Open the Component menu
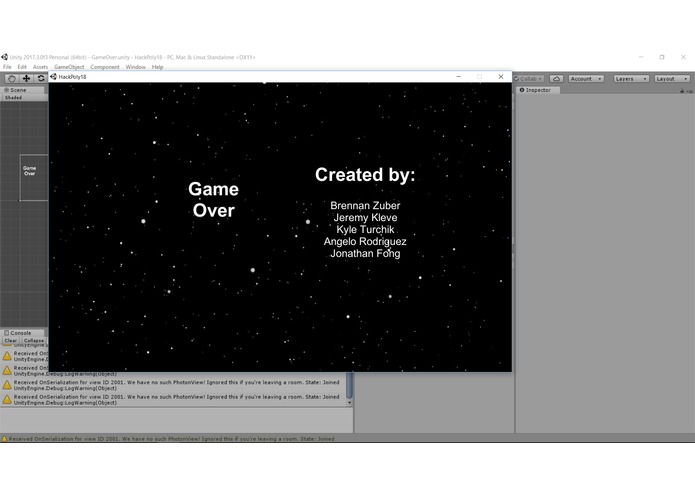The height and width of the screenshot is (494, 695). point(105,67)
